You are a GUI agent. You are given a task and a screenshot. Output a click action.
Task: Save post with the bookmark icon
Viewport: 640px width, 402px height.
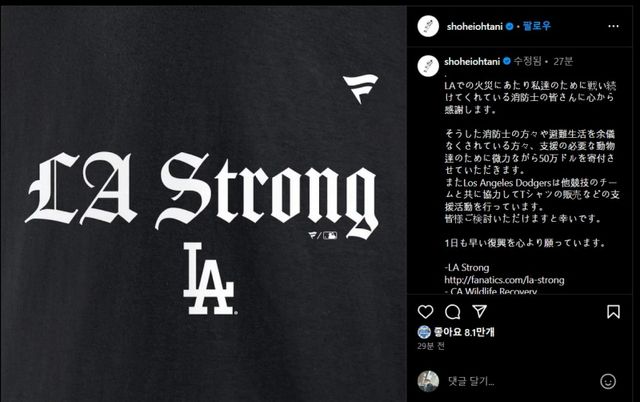(x=613, y=312)
